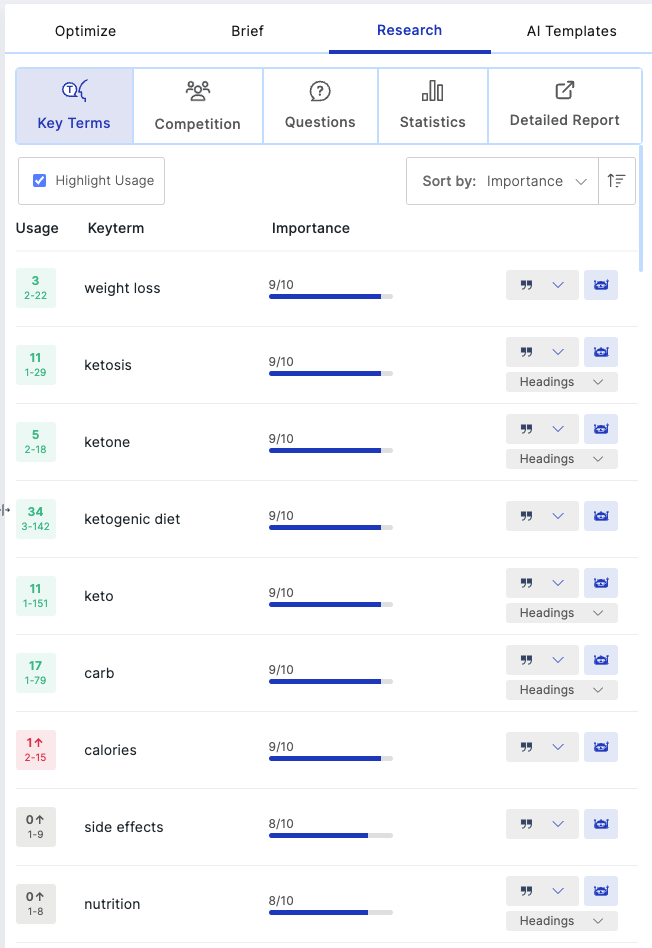Click the quote icon for weight loss
Image resolution: width=652 pixels, height=948 pixels.
[x=527, y=285]
